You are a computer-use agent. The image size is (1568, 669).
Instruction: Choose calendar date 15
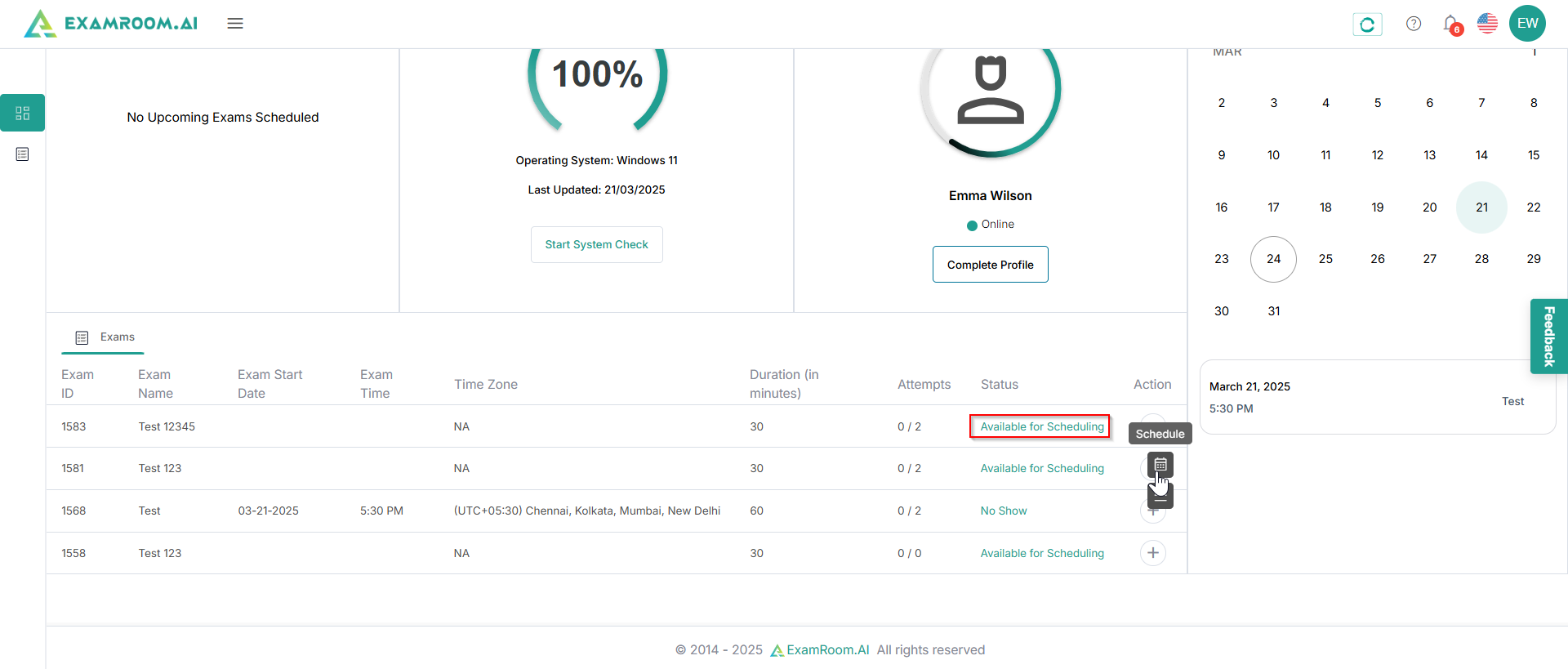pyautogui.click(x=1534, y=155)
